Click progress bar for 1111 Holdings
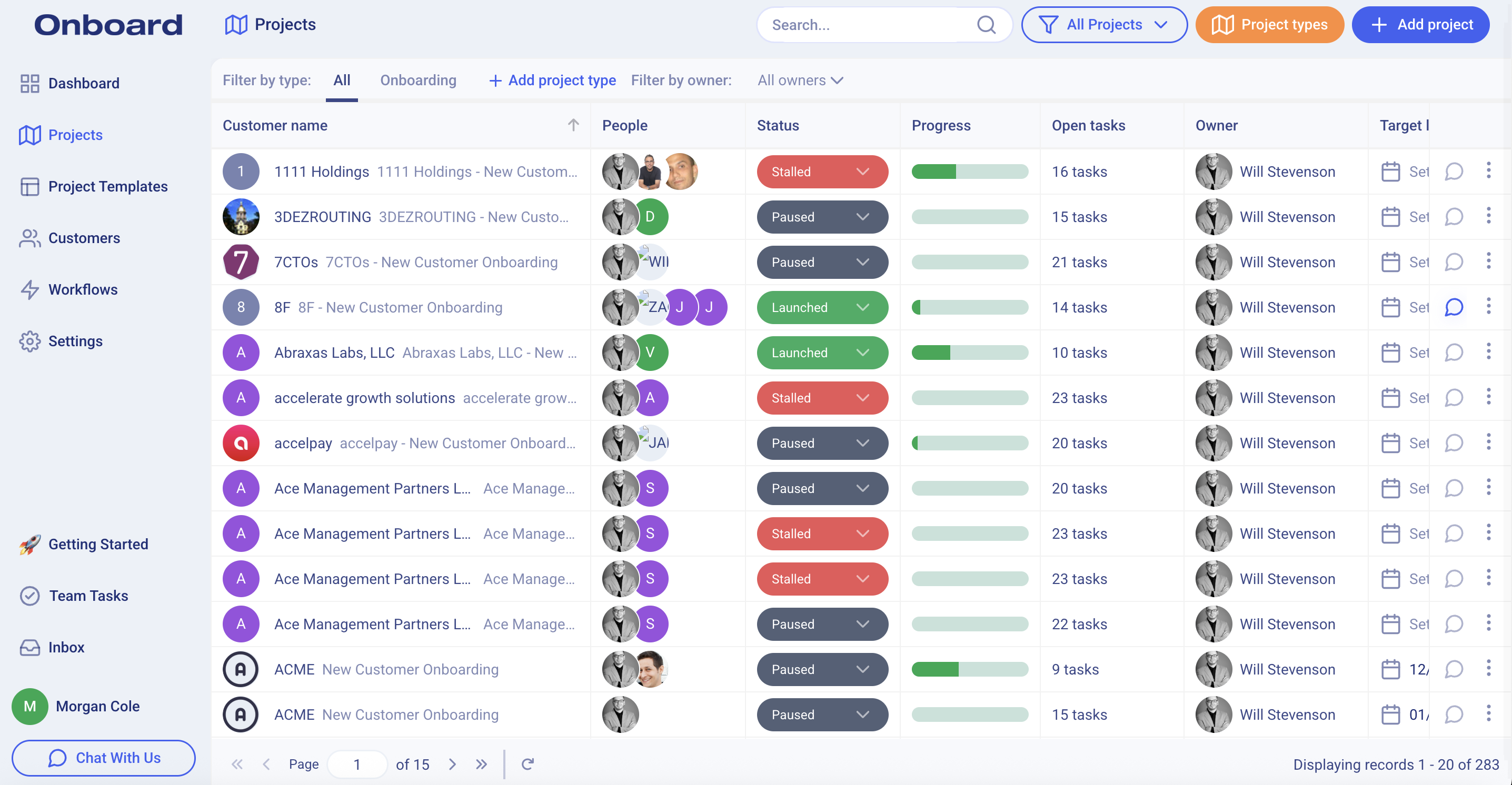Screen dimensions: 1512x785 (969, 172)
